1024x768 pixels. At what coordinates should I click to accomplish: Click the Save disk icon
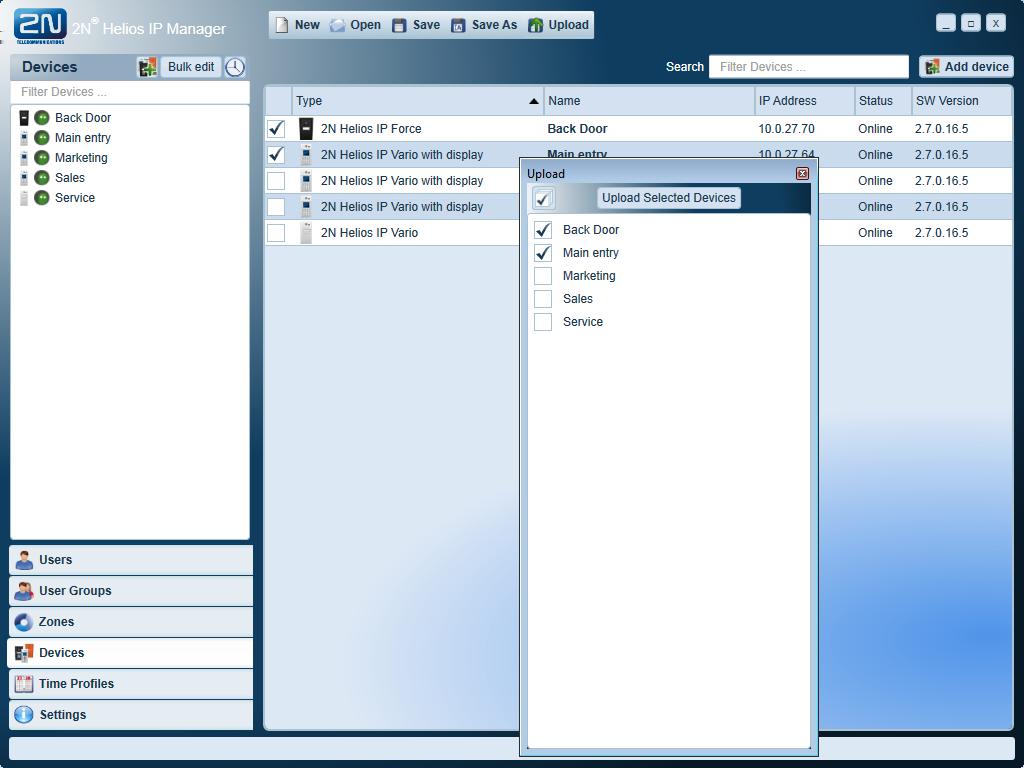click(399, 25)
